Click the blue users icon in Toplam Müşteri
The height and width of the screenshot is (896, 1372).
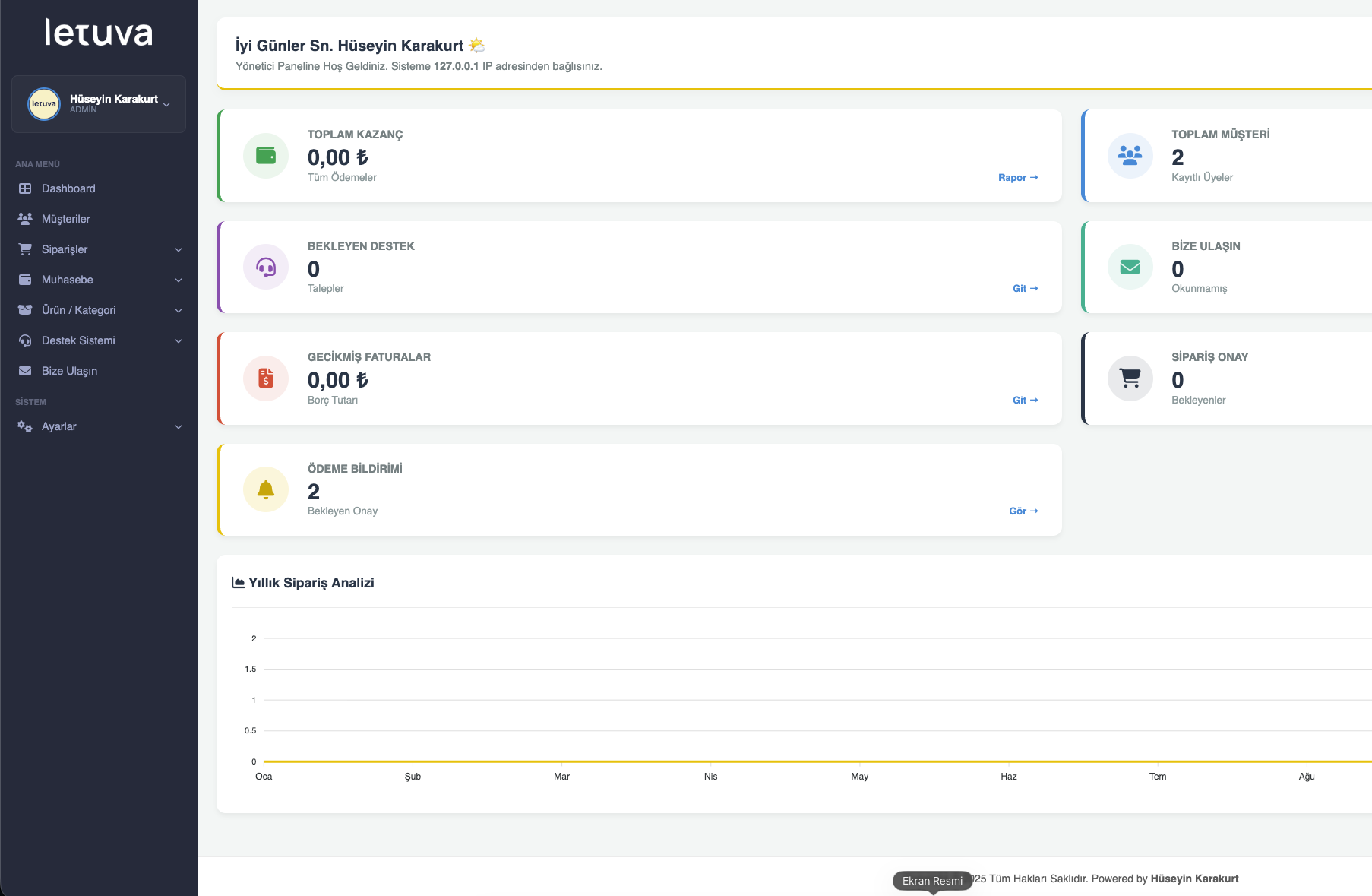point(1130,156)
